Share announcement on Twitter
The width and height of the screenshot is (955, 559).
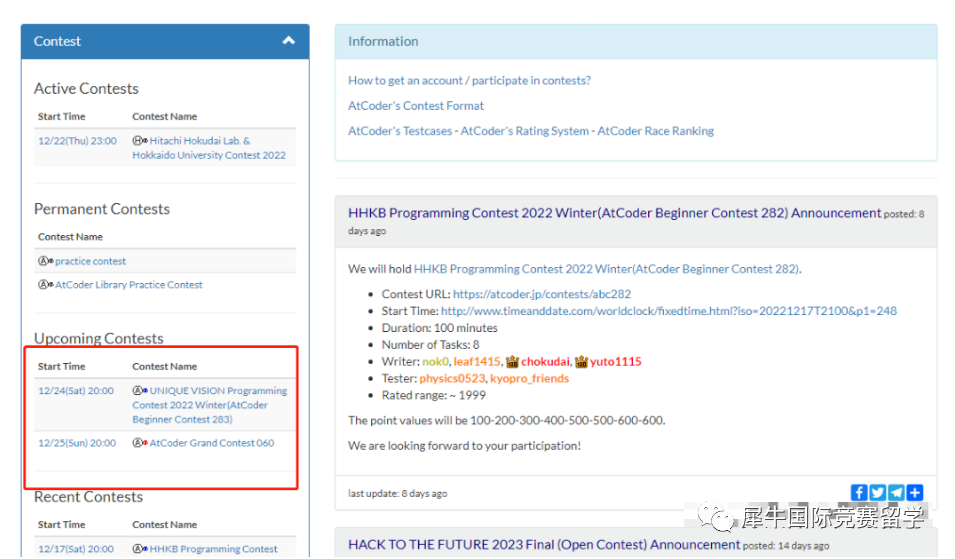[x=877, y=492]
